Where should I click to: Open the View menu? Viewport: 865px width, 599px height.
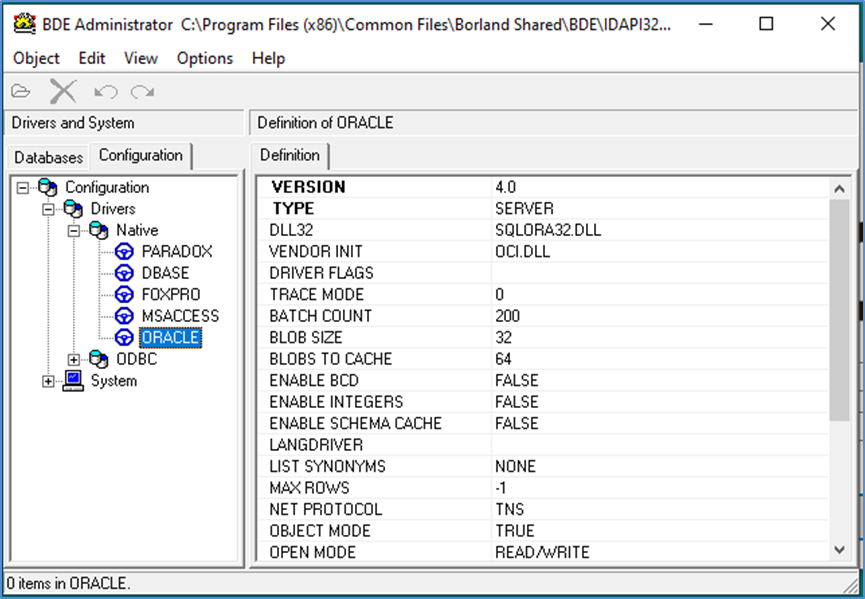[x=141, y=58]
